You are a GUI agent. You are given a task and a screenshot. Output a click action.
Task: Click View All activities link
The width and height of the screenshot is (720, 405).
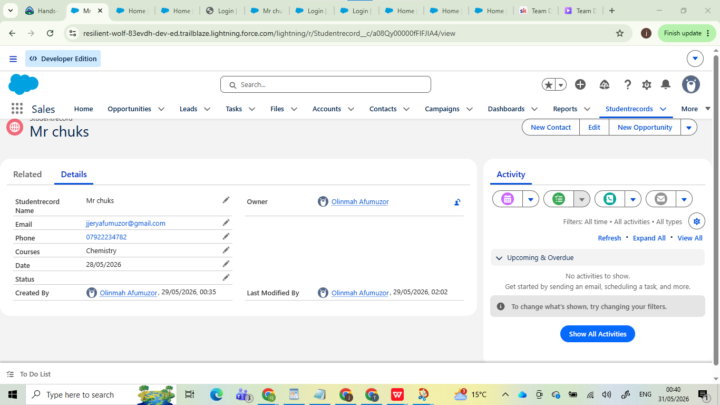tap(690, 238)
